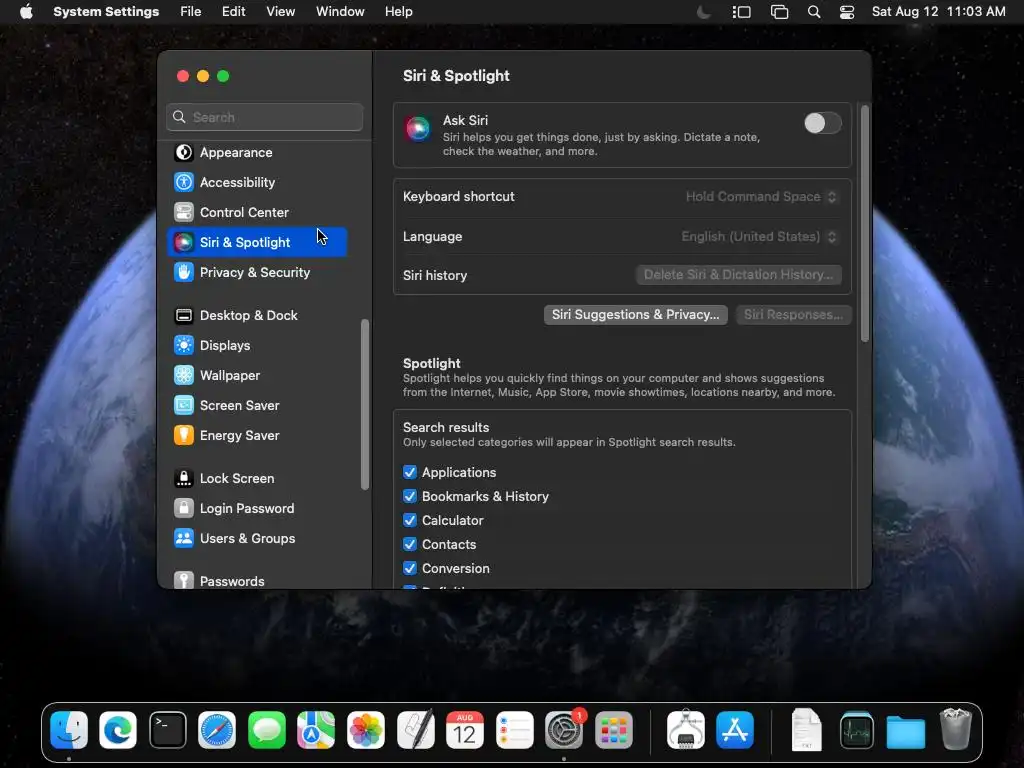Image resolution: width=1024 pixels, height=768 pixels.
Task: Open App Store from the Dock
Action: pyautogui.click(x=735, y=730)
